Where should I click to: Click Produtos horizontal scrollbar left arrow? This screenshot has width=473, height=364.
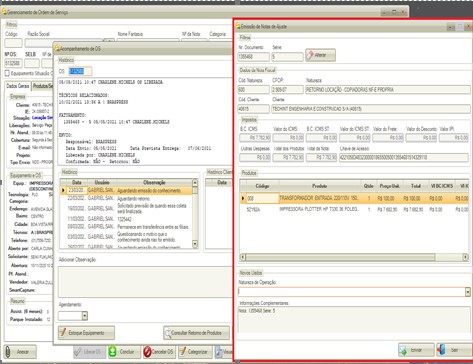(243, 257)
